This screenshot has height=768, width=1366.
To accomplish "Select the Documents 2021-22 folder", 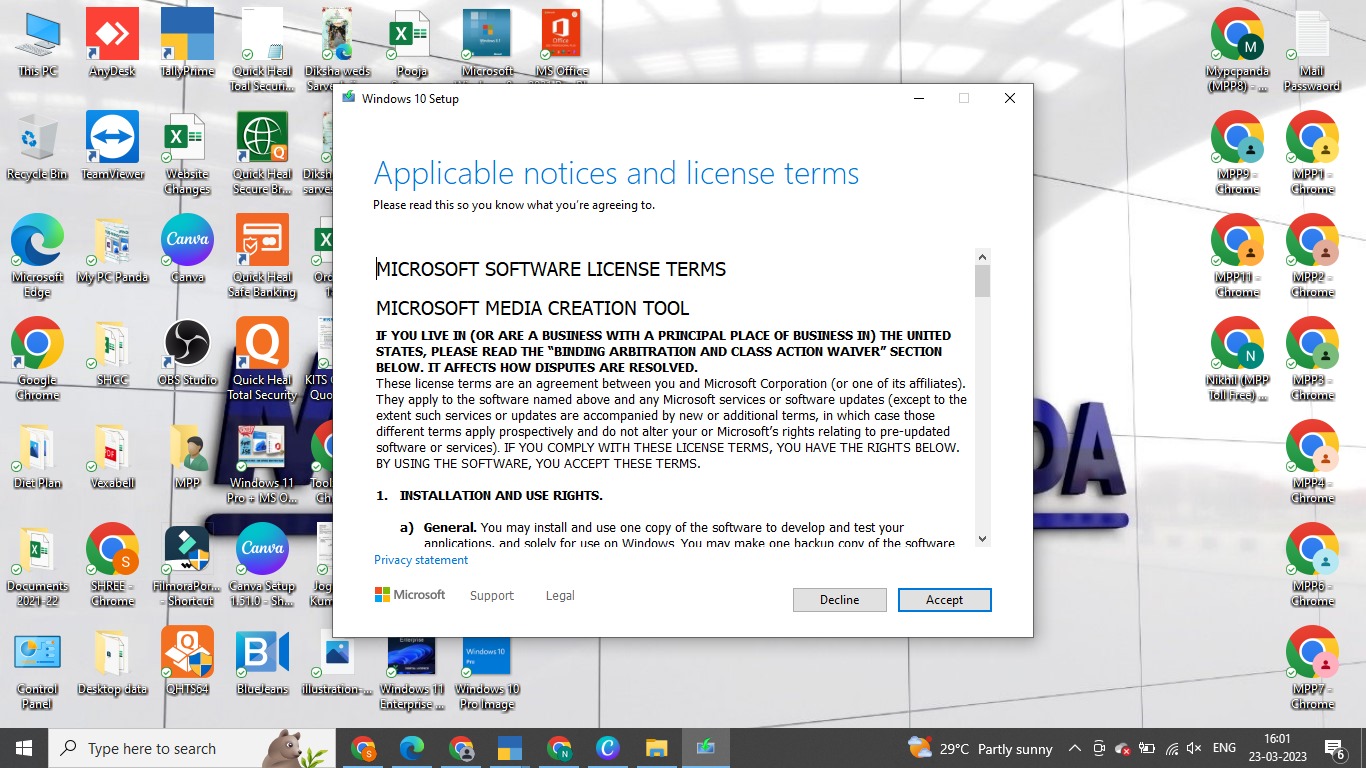I will coord(38,566).
